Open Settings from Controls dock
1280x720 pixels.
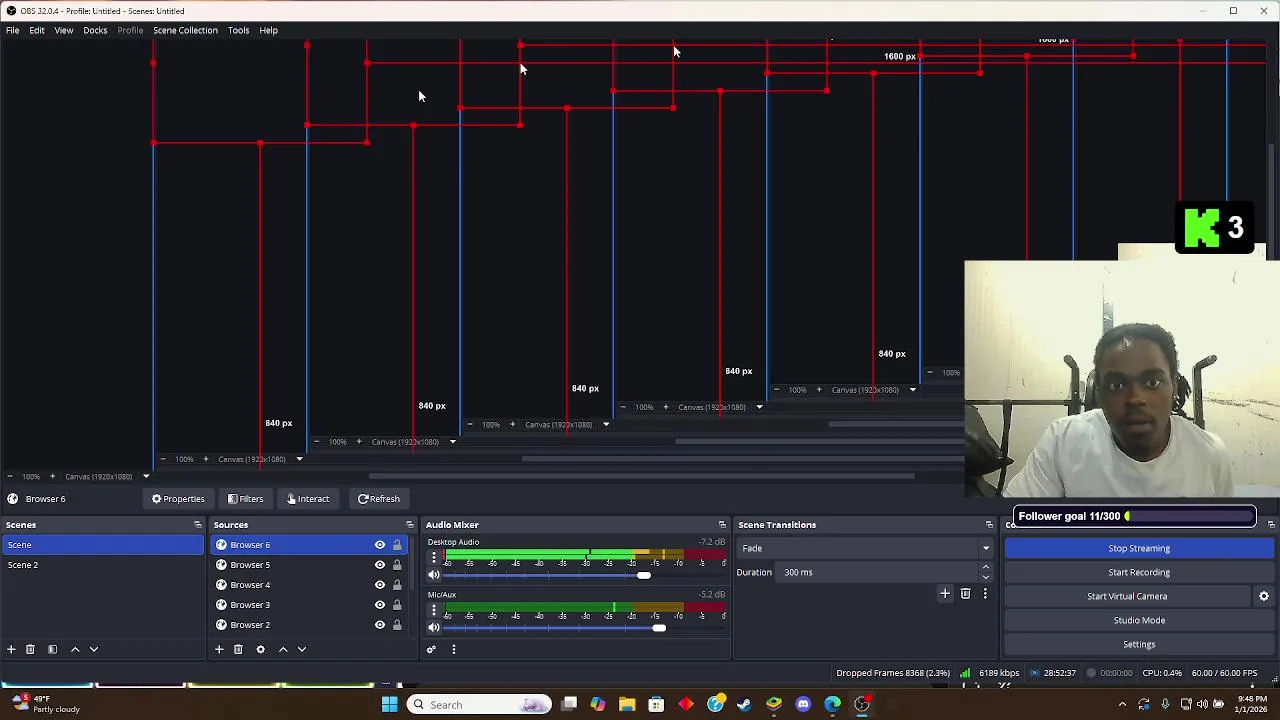click(x=1139, y=644)
